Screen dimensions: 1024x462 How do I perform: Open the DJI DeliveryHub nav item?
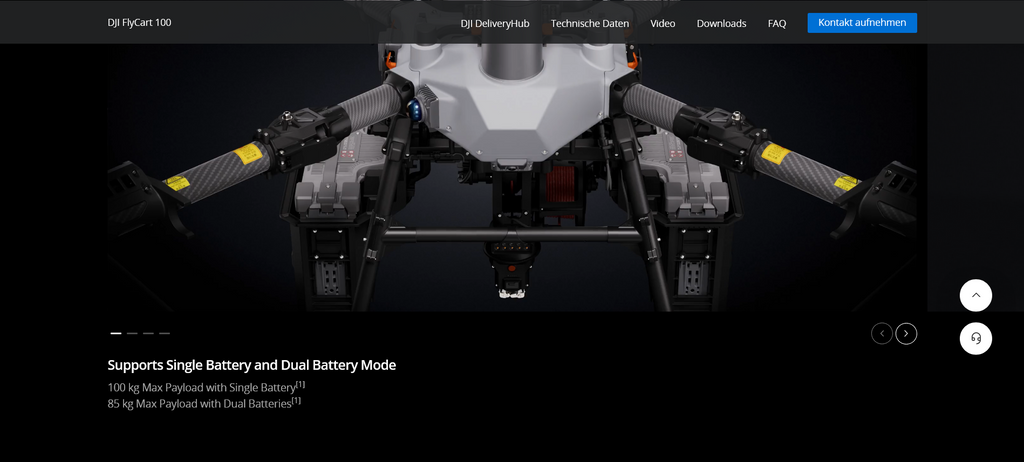[x=494, y=23]
